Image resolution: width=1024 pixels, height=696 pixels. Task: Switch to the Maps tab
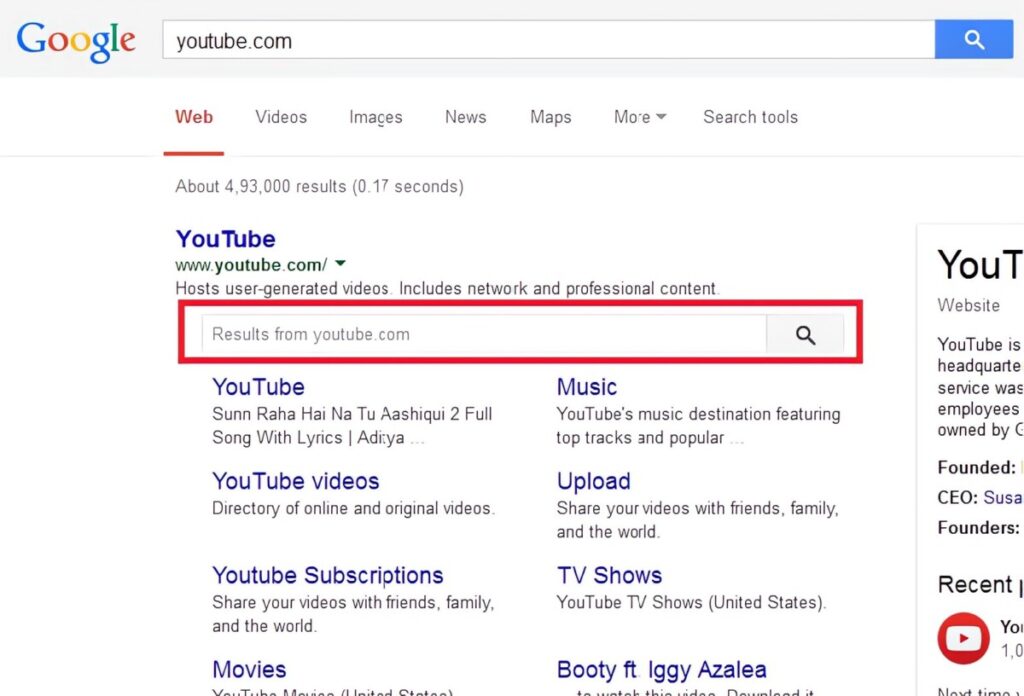(551, 117)
